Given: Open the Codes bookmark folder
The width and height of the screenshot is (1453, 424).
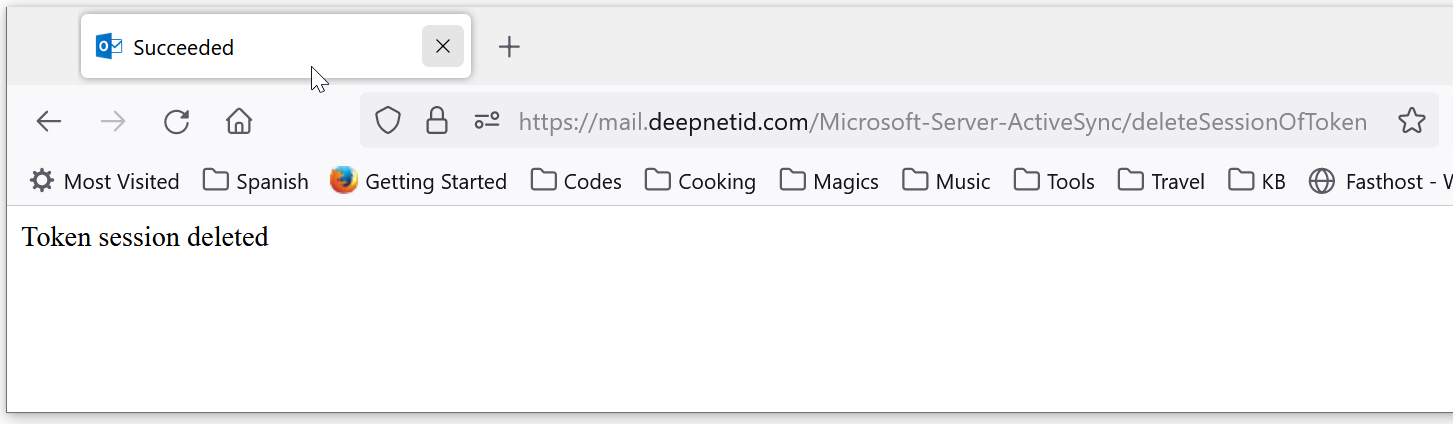Looking at the screenshot, I should 577,181.
